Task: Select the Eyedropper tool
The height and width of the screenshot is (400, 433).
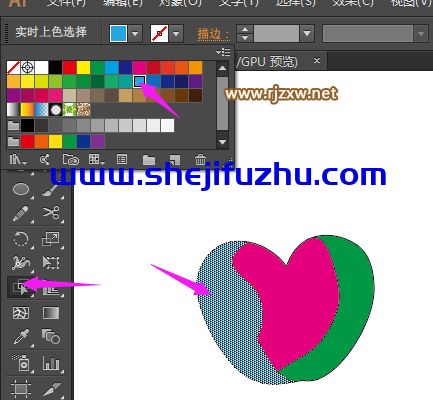Action: [x=21, y=336]
